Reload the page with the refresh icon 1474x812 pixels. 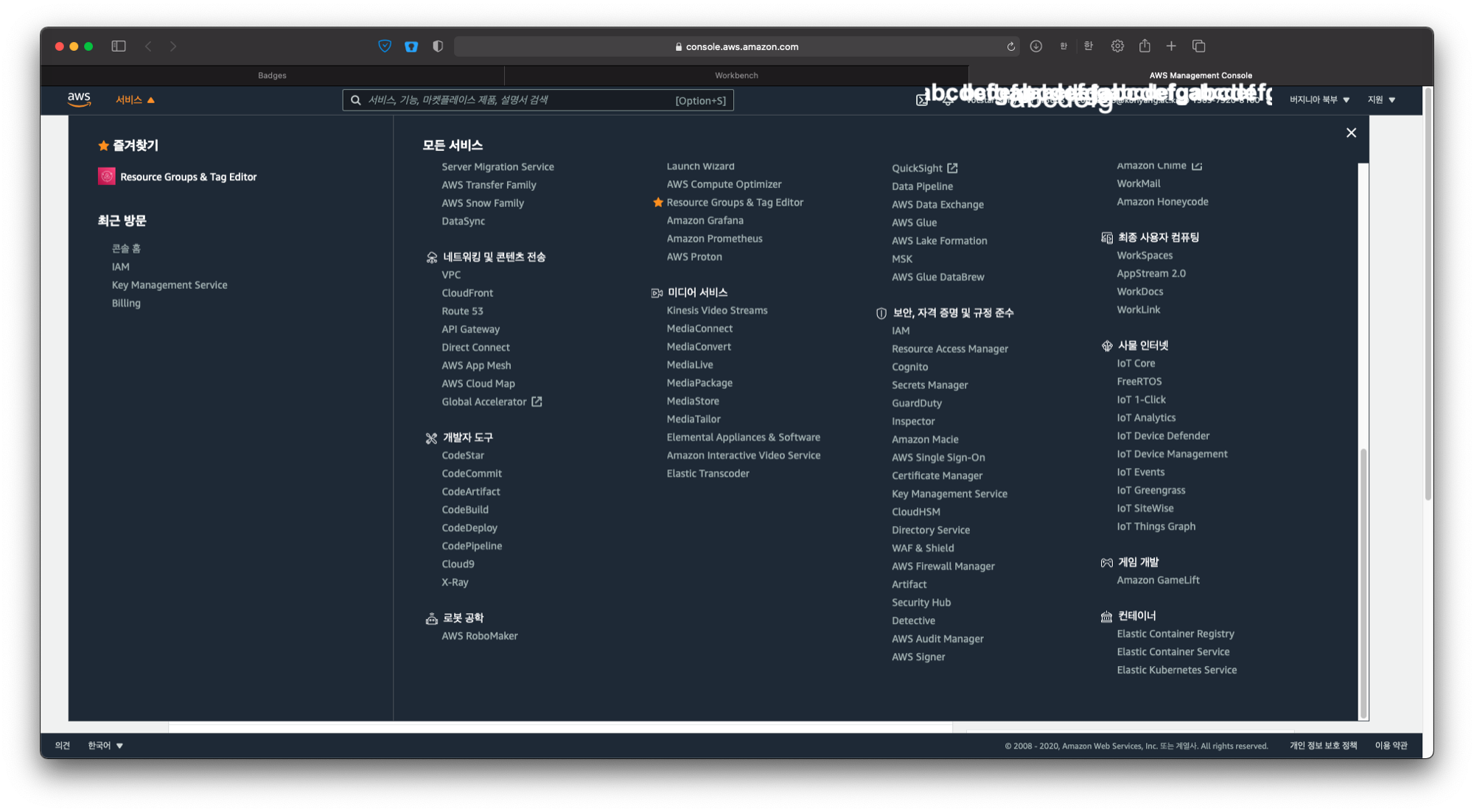point(1010,46)
